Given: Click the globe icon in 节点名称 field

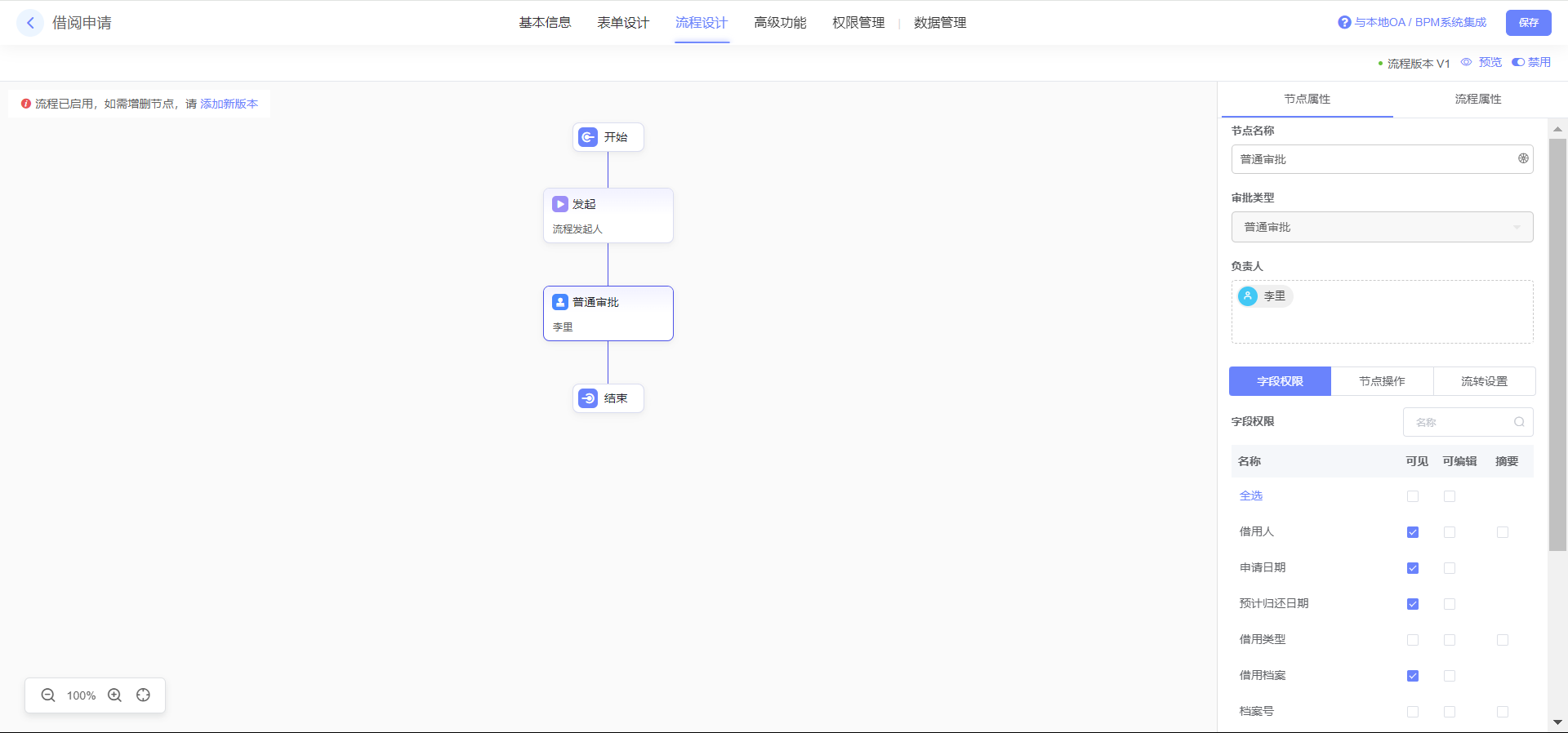Looking at the screenshot, I should [1523, 159].
